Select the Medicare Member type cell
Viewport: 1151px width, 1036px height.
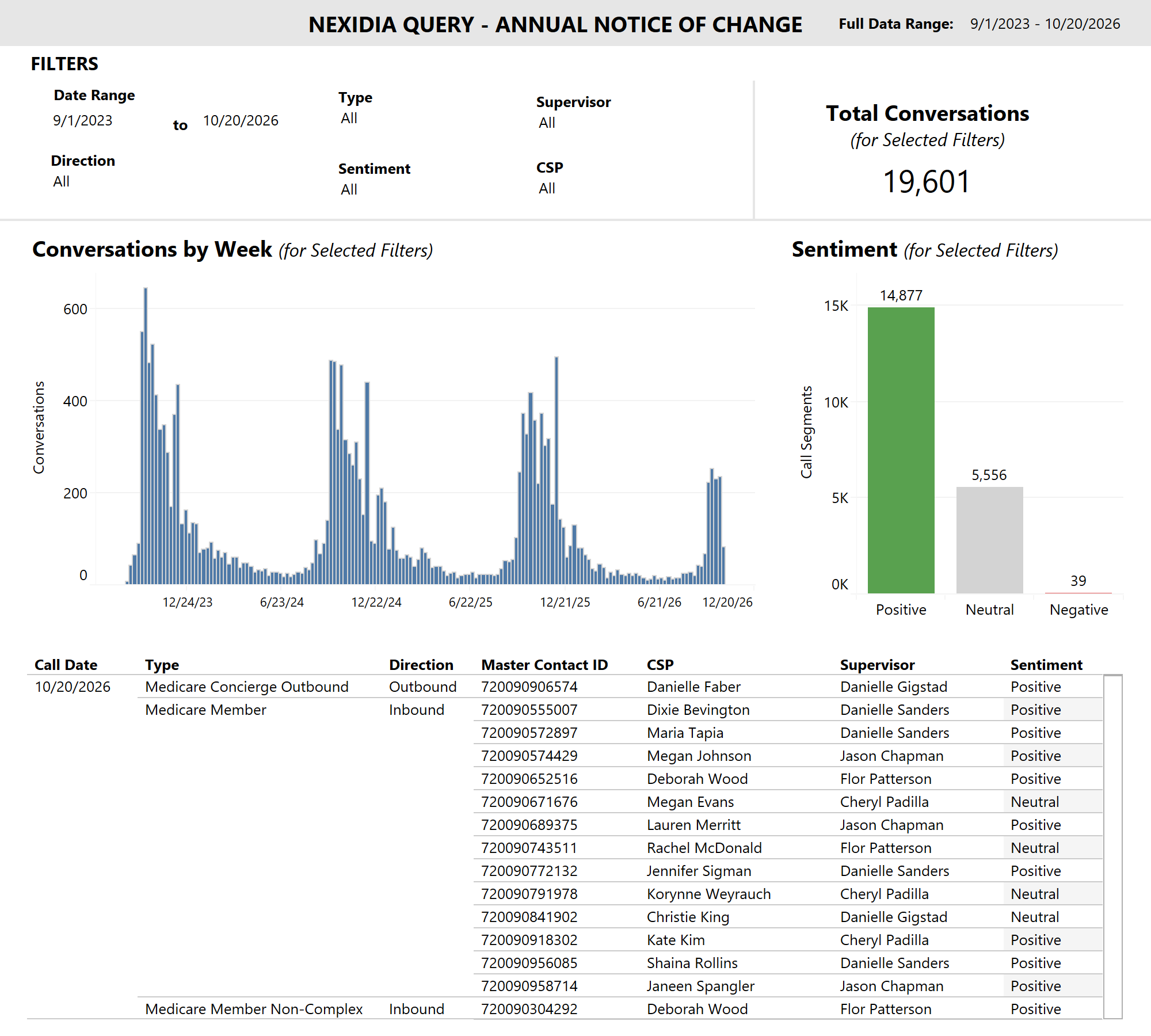click(205, 710)
